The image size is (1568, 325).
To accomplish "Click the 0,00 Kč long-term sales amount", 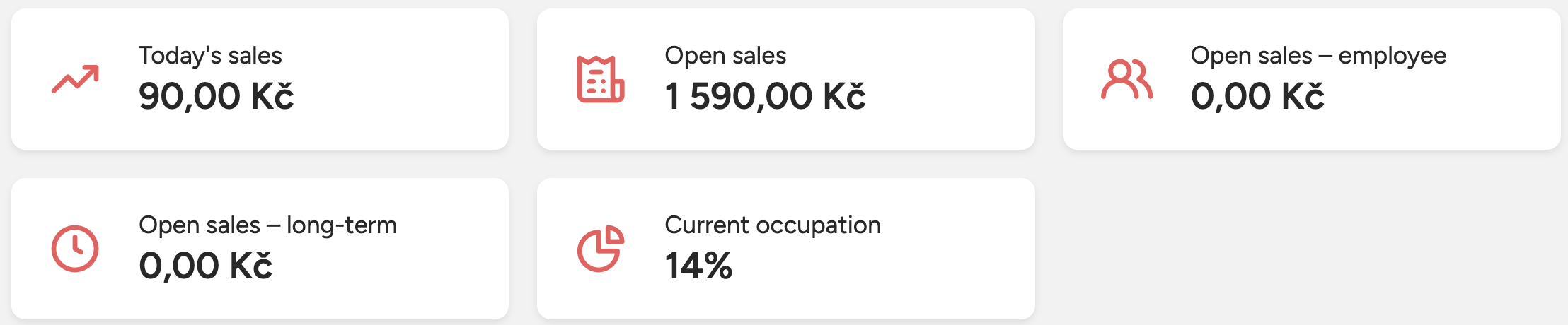I will pos(205,266).
